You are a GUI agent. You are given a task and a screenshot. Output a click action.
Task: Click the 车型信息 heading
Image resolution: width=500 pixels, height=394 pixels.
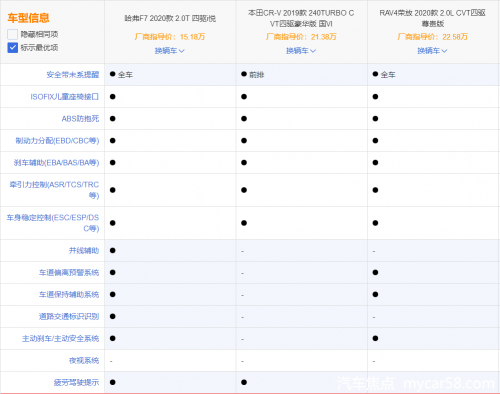click(28, 18)
